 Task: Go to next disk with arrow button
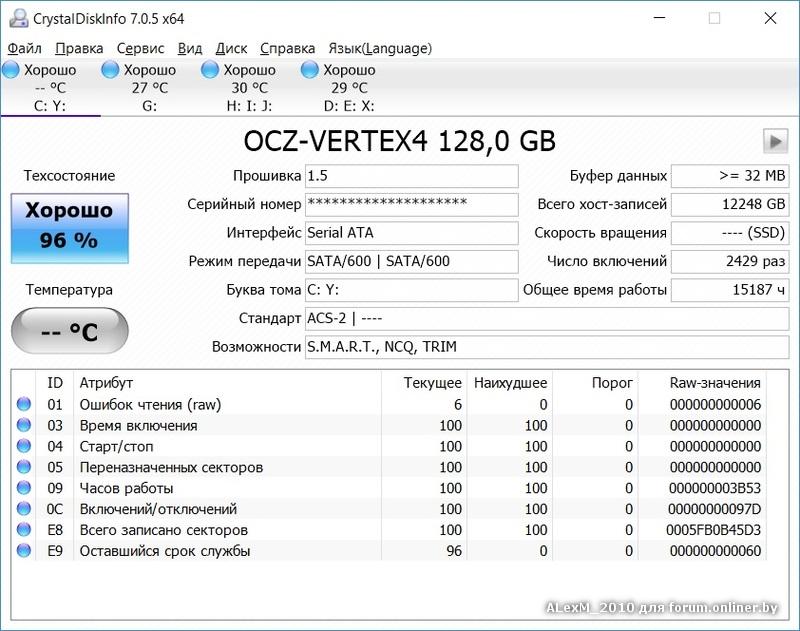point(776,141)
